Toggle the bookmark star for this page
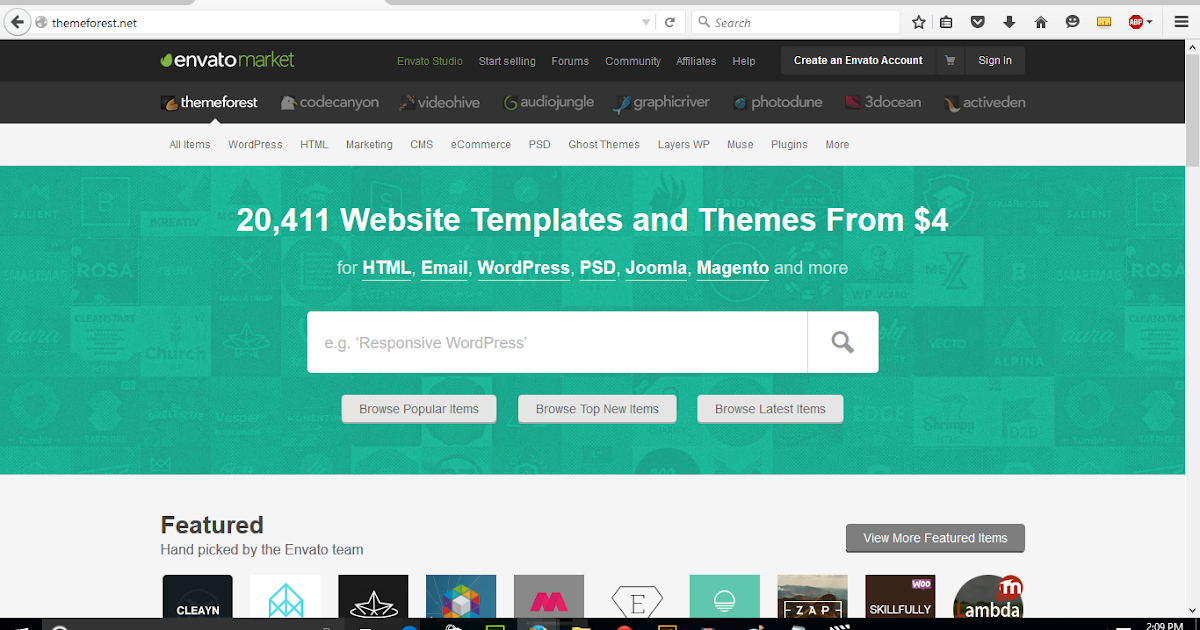Viewport: 1200px width, 630px height. (x=917, y=22)
